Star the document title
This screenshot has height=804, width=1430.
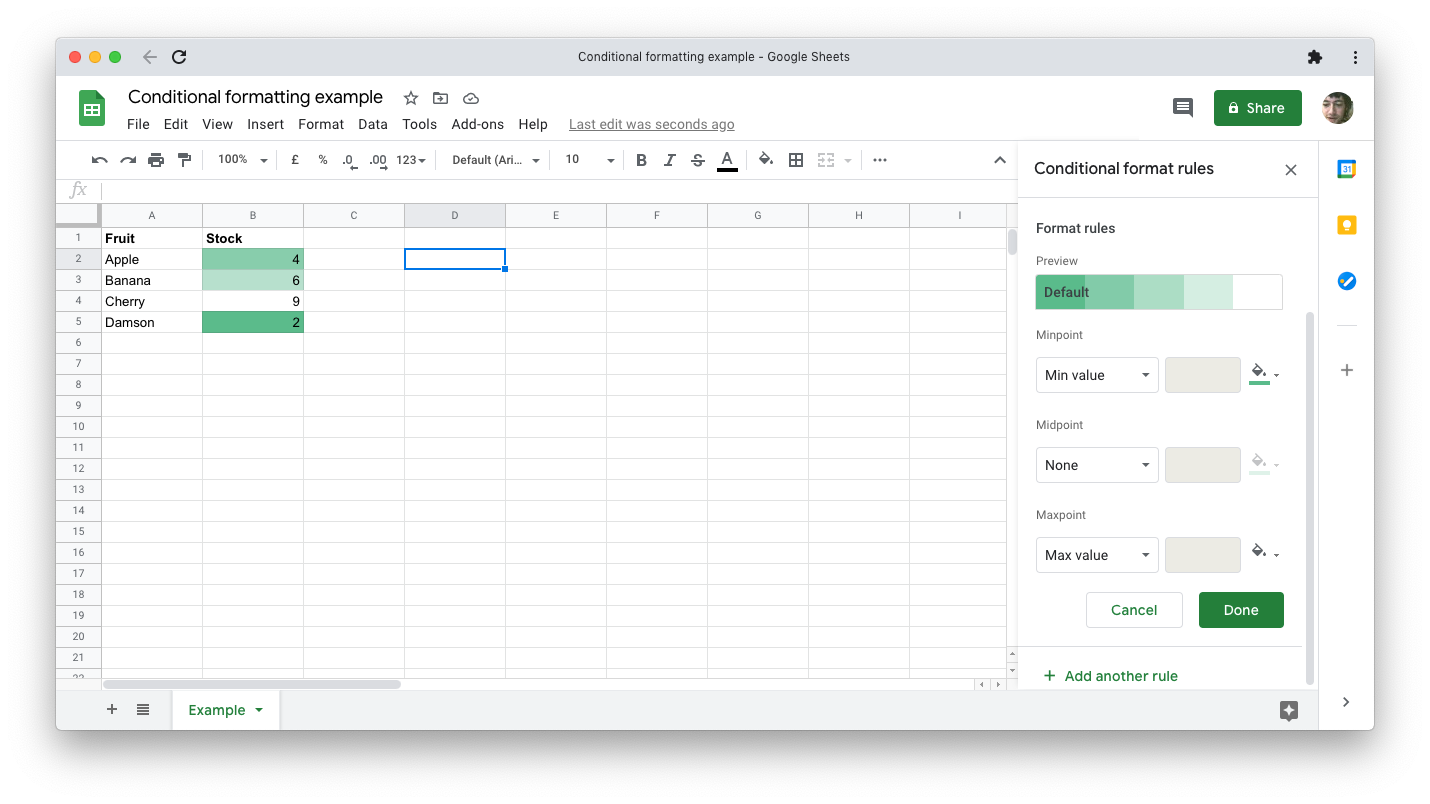click(x=410, y=98)
